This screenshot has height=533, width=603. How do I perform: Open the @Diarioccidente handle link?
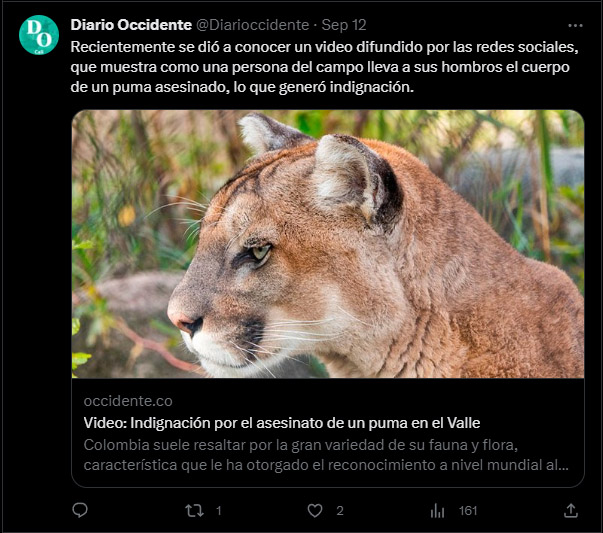(x=253, y=25)
